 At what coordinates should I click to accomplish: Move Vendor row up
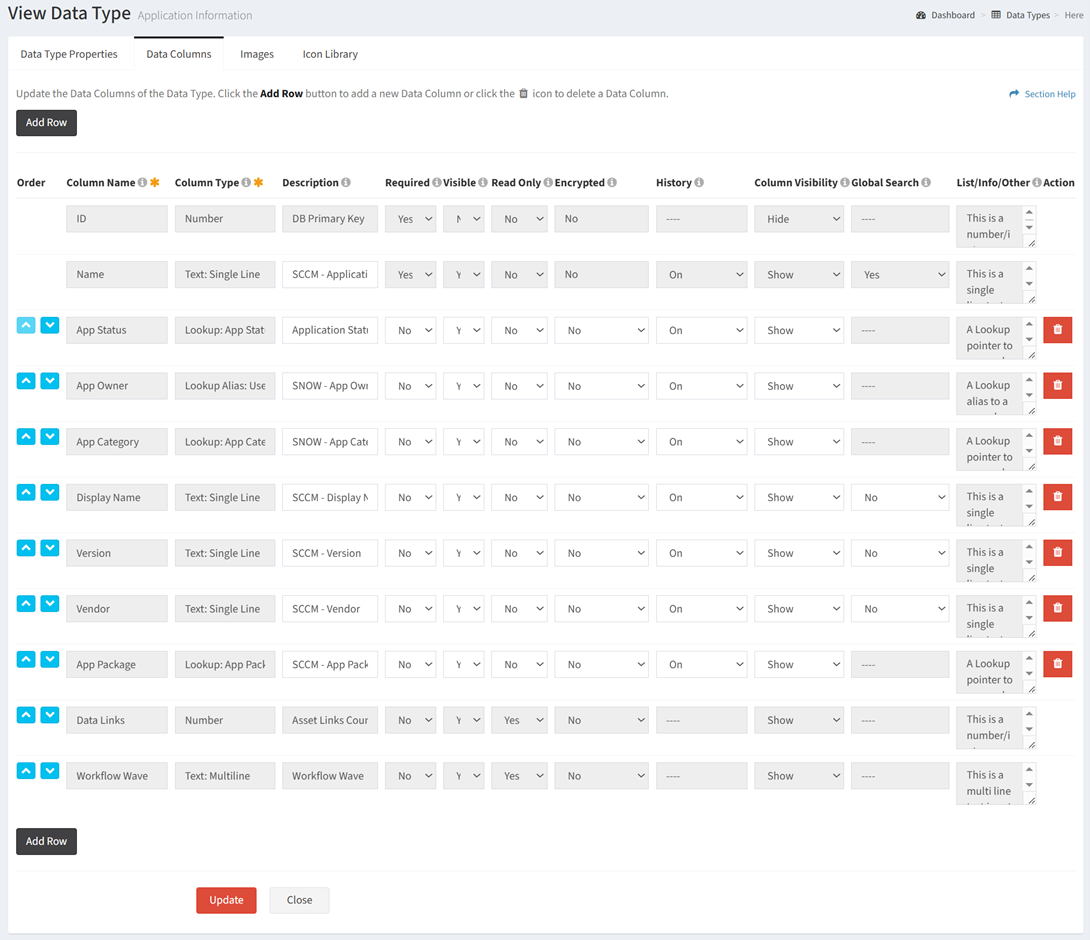[x=26, y=603]
